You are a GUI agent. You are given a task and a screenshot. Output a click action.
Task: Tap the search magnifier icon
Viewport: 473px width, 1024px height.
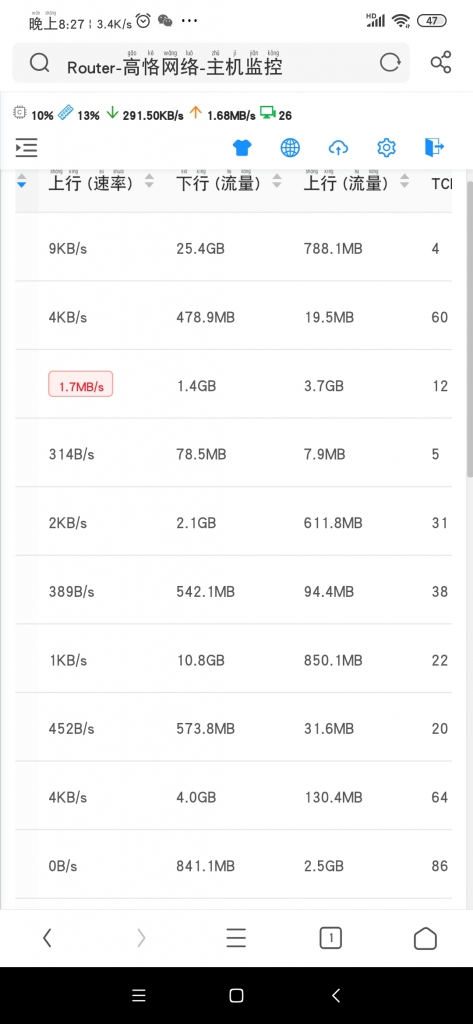click(x=39, y=63)
